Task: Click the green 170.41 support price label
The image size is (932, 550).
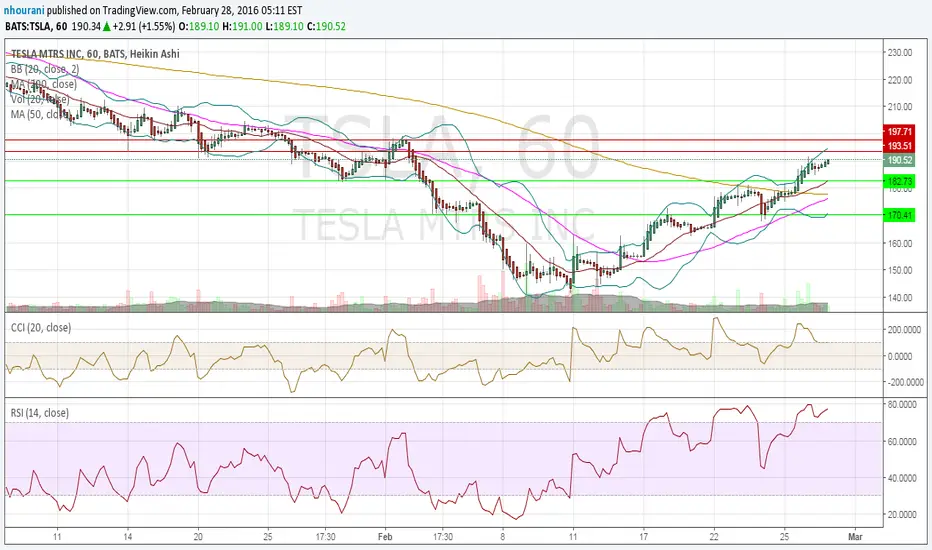Action: click(899, 215)
